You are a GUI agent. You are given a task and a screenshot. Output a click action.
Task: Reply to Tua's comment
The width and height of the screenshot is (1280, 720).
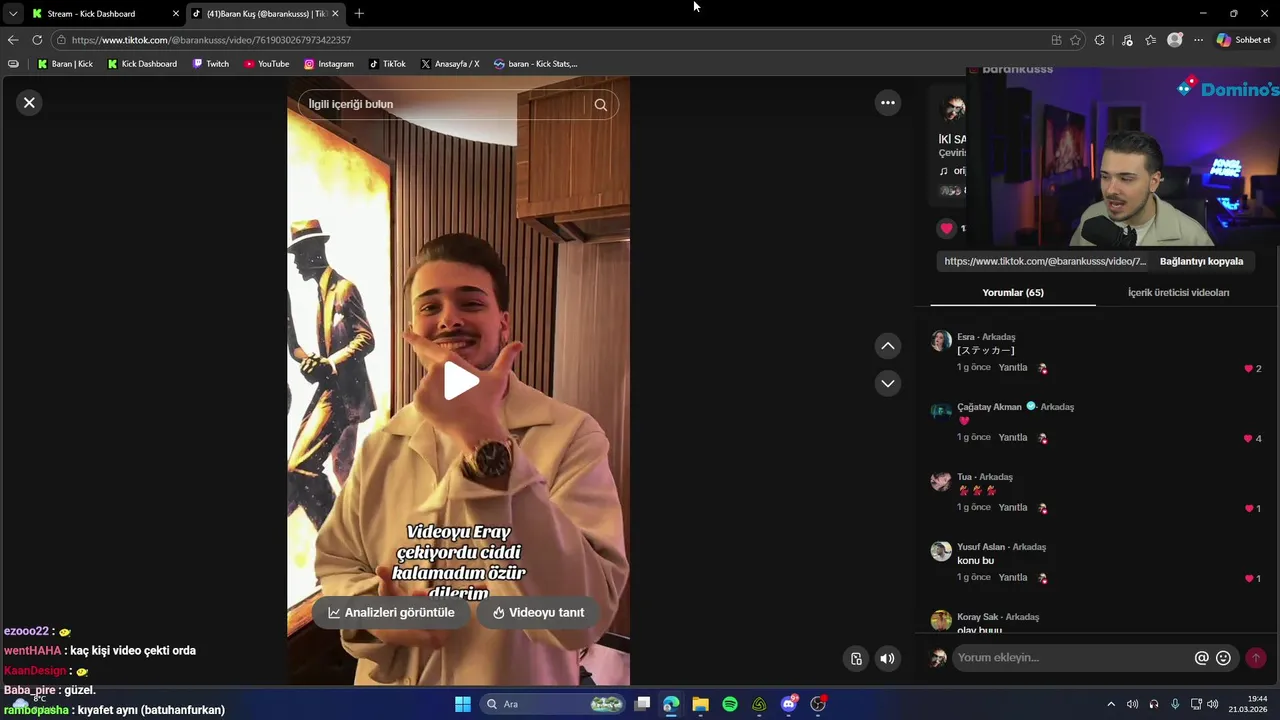[1013, 507]
